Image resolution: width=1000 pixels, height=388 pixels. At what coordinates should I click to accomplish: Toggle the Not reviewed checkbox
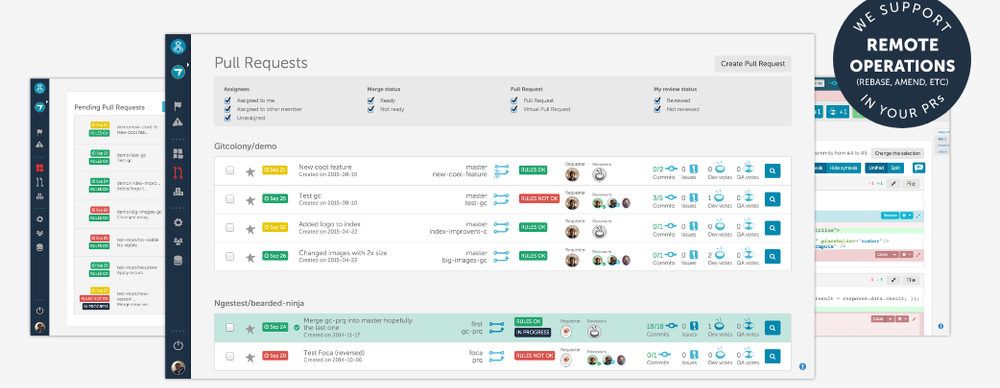[658, 109]
